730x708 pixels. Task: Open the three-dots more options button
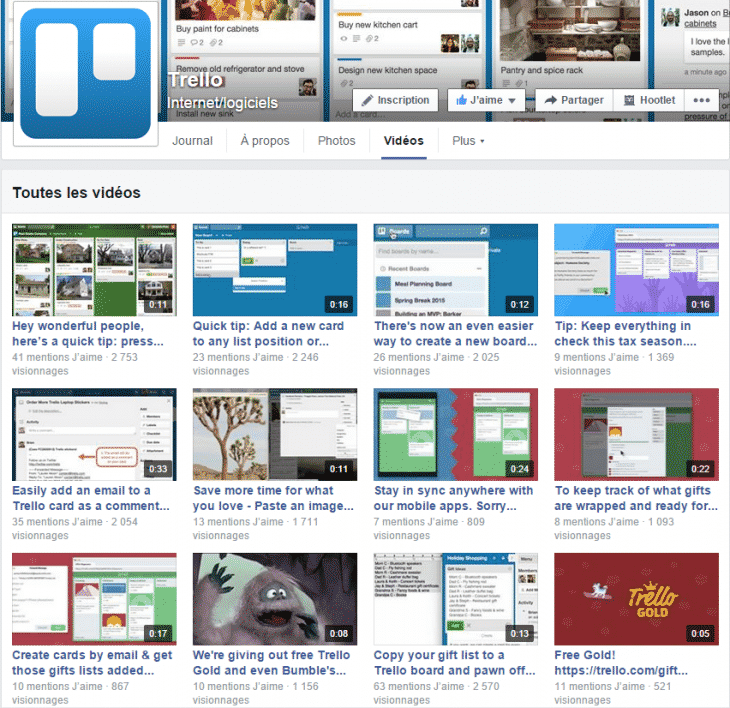pyautogui.click(x=701, y=100)
